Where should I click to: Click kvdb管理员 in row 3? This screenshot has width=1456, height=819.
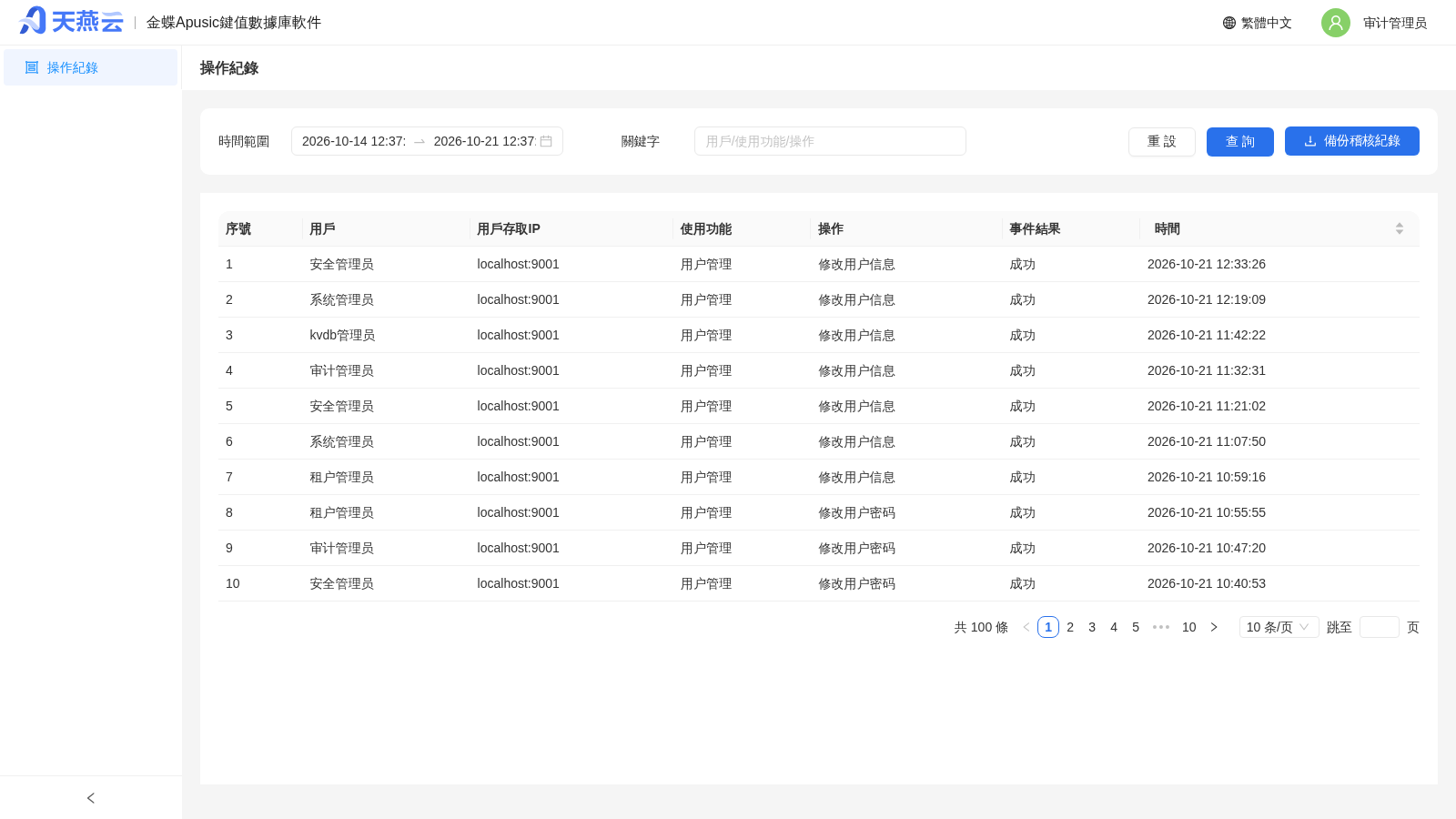pos(342,335)
